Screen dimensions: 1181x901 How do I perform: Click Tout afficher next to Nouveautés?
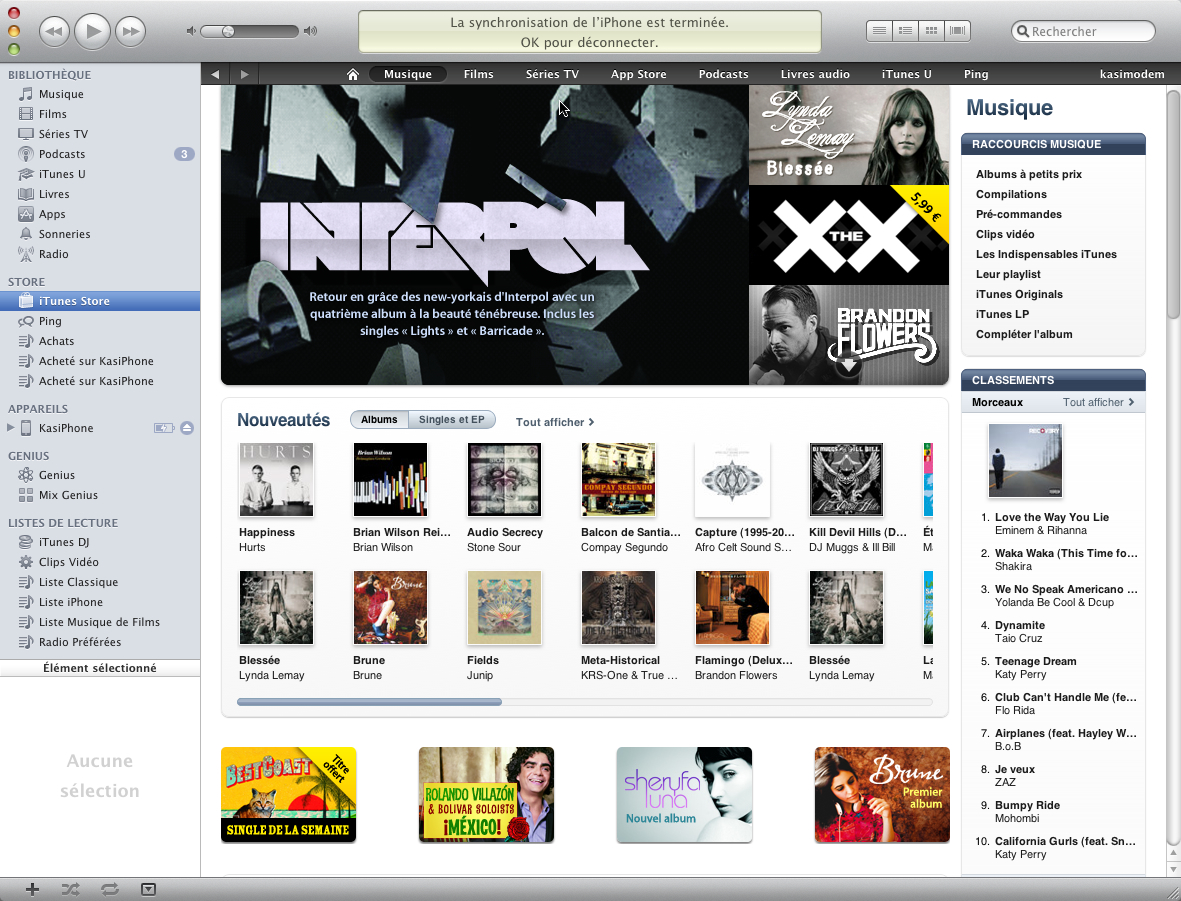[554, 422]
